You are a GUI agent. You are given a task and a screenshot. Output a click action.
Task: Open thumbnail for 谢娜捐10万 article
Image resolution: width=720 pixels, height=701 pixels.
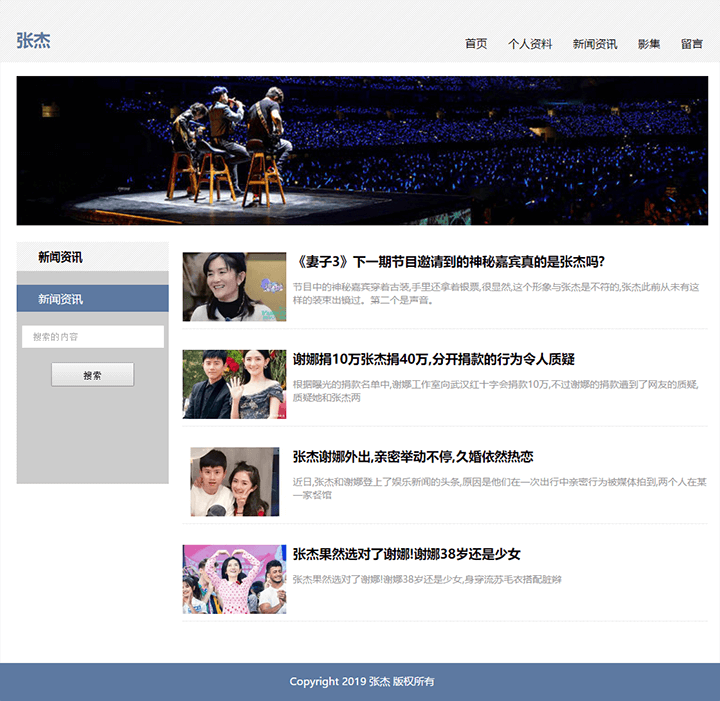(234, 384)
